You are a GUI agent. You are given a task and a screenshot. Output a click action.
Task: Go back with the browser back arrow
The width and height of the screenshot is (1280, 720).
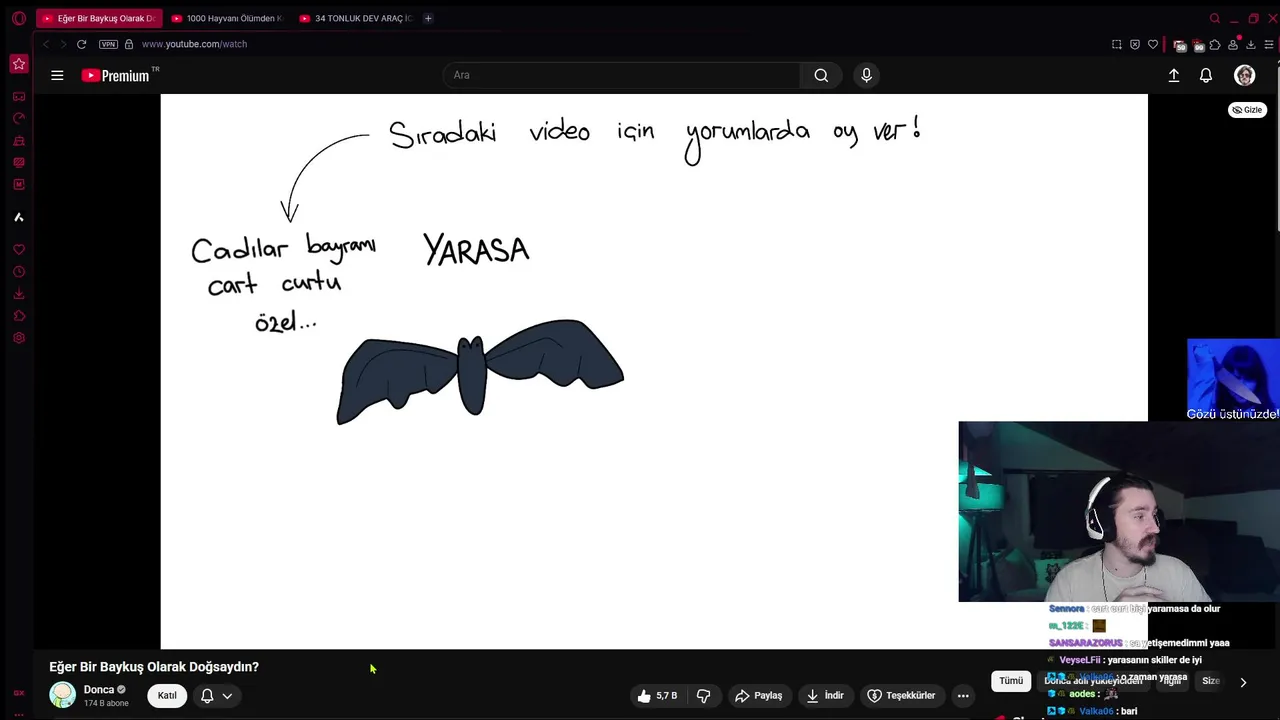45,44
